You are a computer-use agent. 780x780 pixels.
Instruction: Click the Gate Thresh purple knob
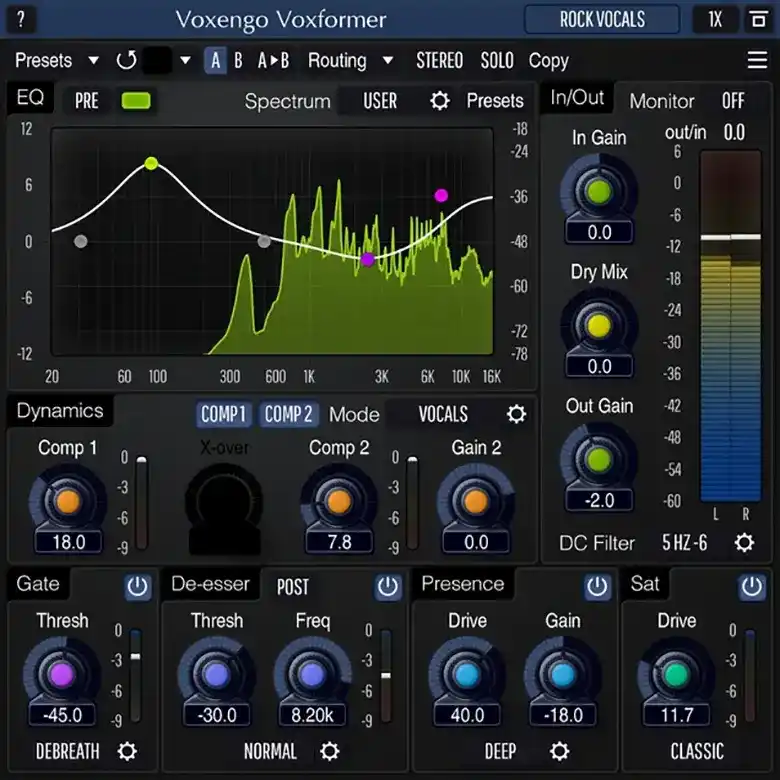click(x=62, y=675)
